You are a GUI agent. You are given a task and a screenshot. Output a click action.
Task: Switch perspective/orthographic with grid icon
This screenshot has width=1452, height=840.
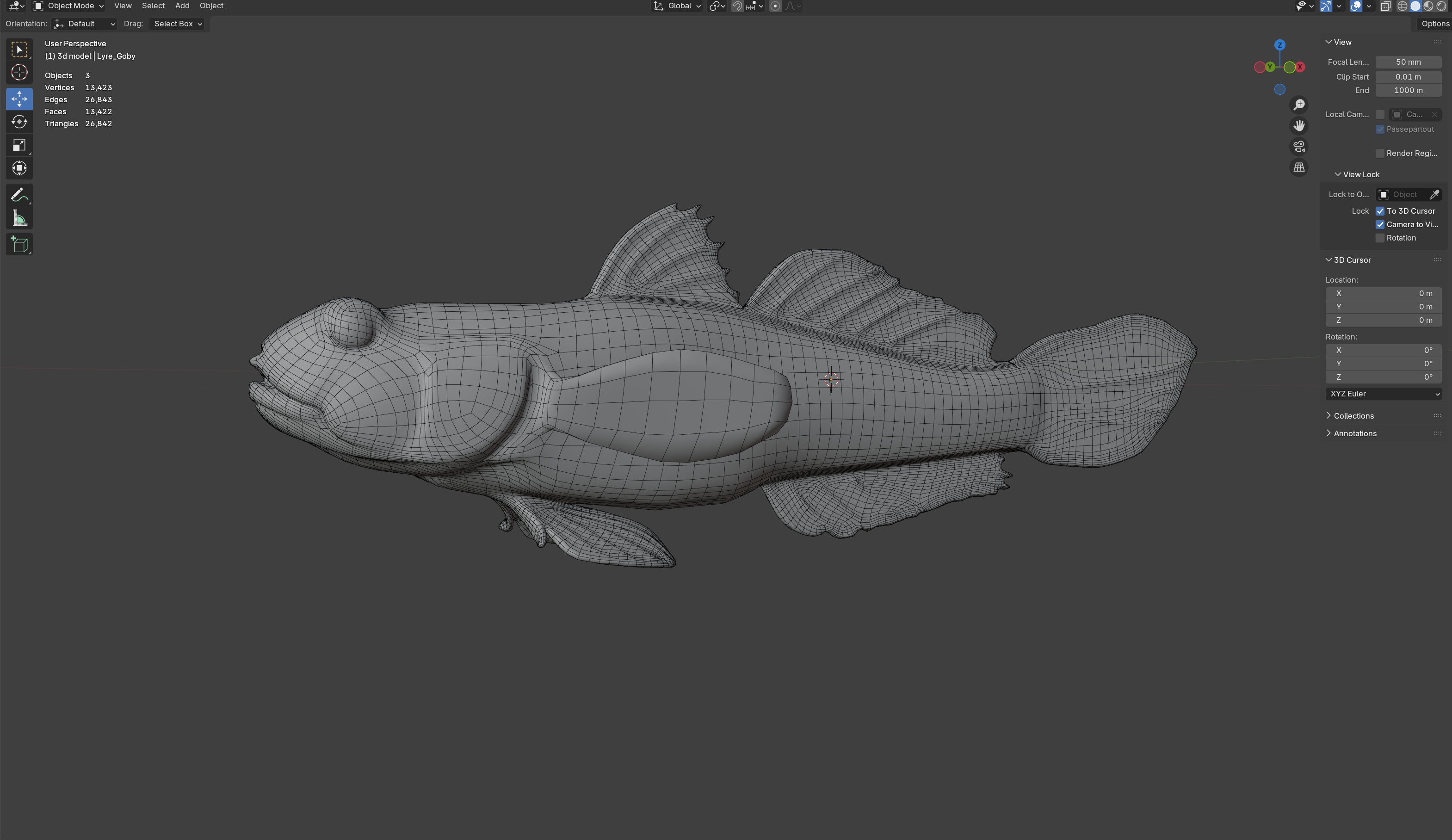(x=1299, y=167)
